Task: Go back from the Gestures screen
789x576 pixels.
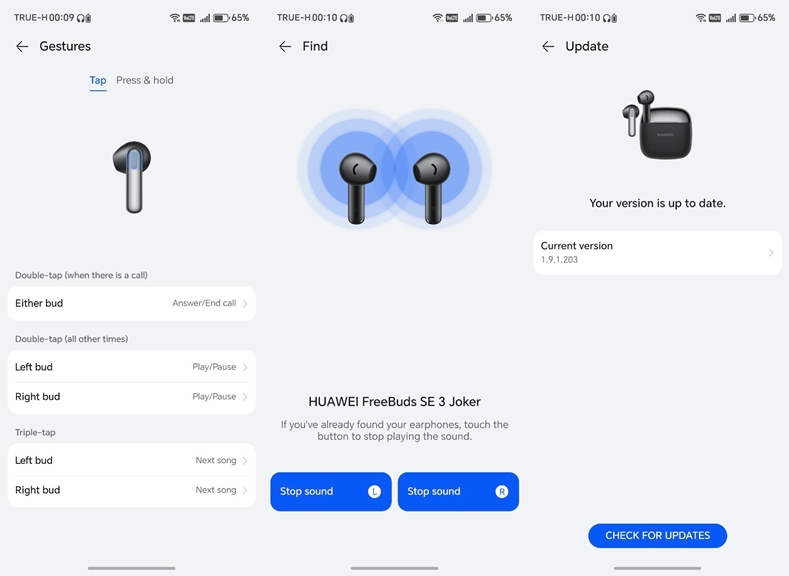Action: coord(22,47)
